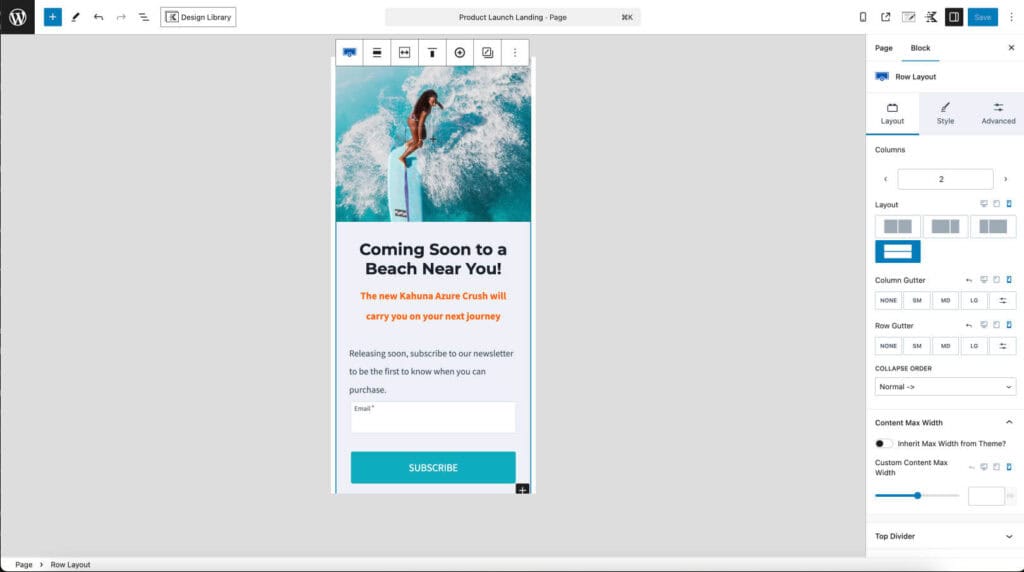The width and height of the screenshot is (1024, 572).
Task: Expand the Top Divider section
Action: click(945, 536)
